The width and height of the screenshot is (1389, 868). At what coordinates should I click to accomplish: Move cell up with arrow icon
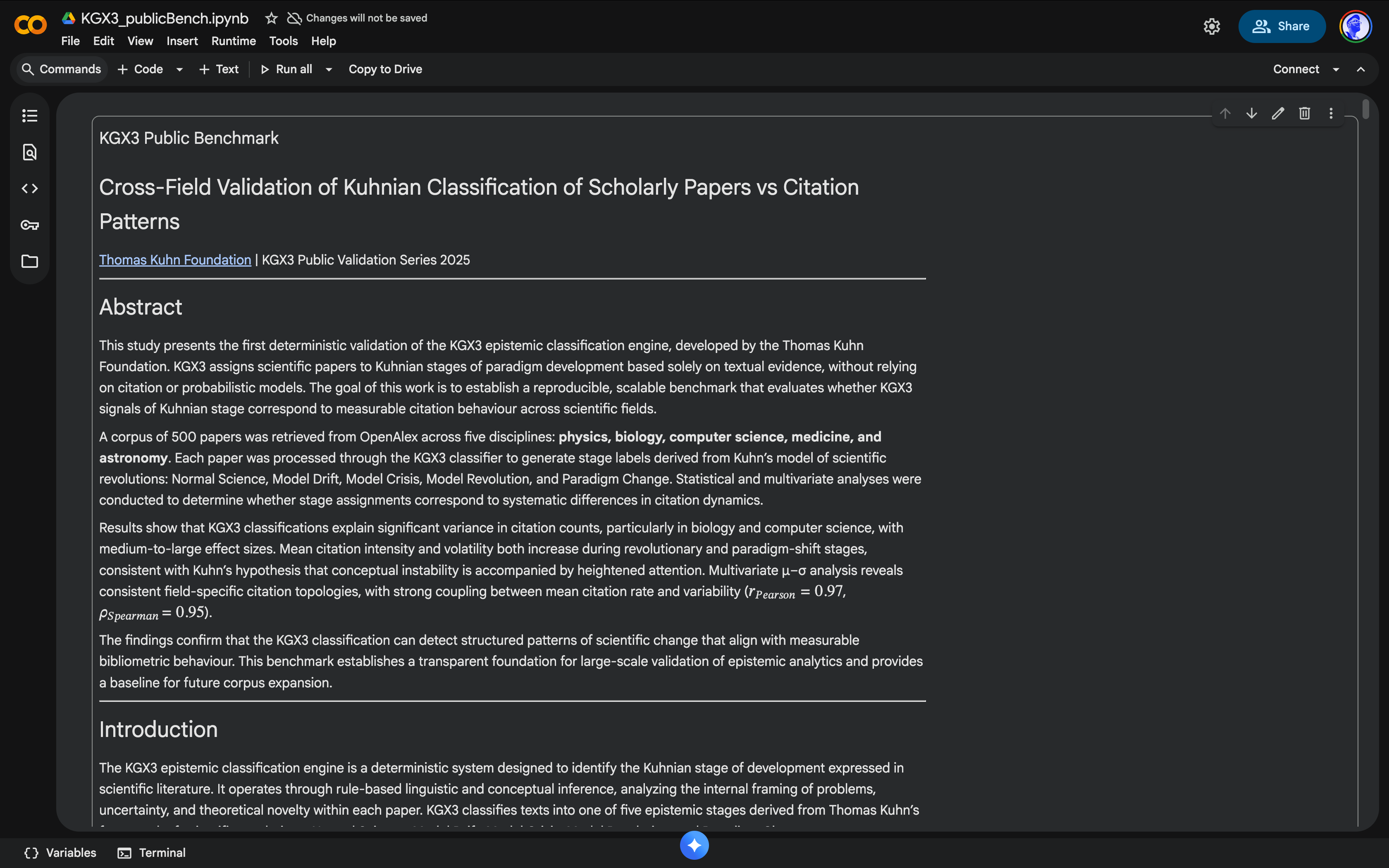pos(1225,114)
